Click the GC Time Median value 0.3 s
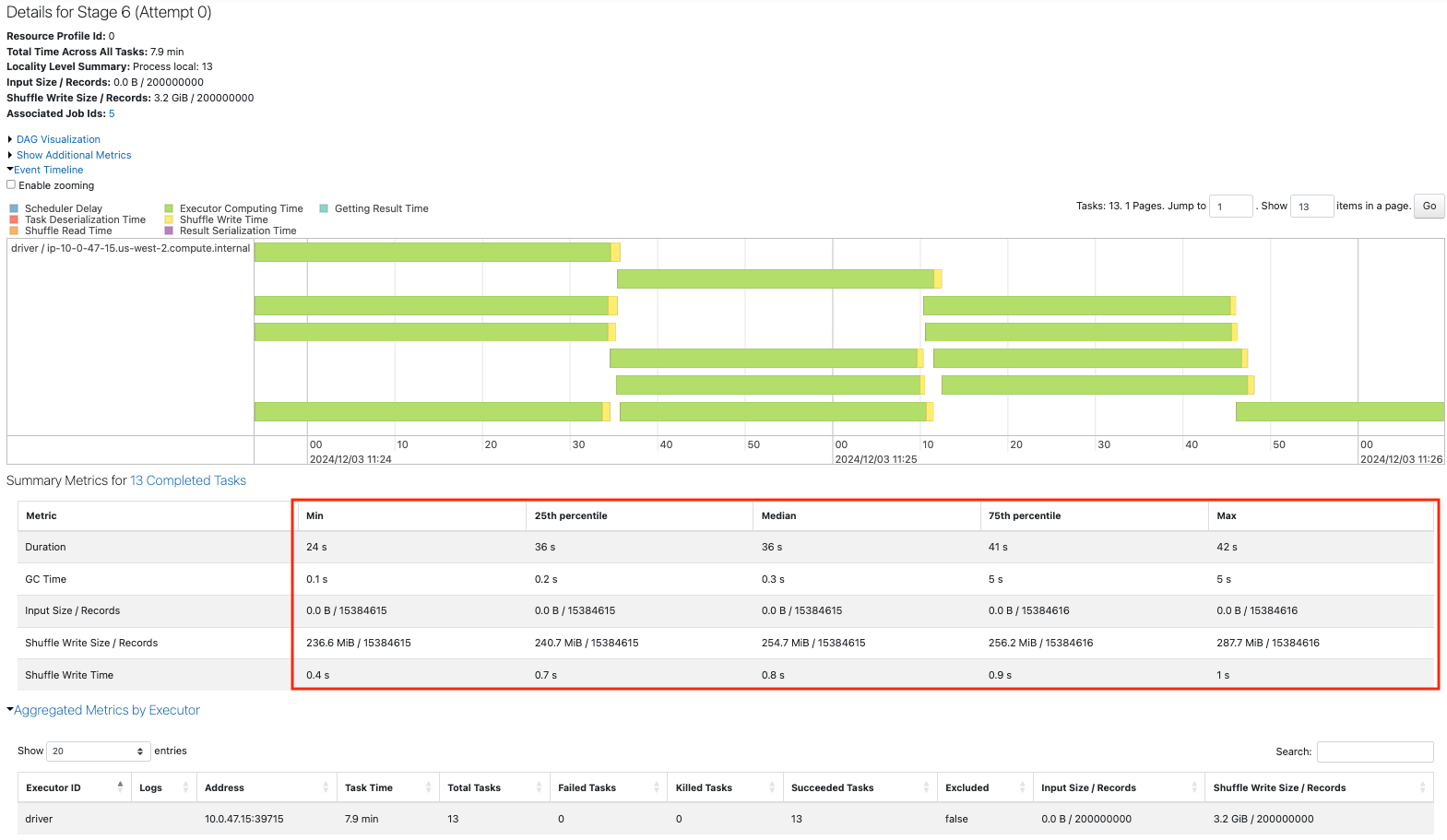The image size is (1447, 840). point(773,579)
